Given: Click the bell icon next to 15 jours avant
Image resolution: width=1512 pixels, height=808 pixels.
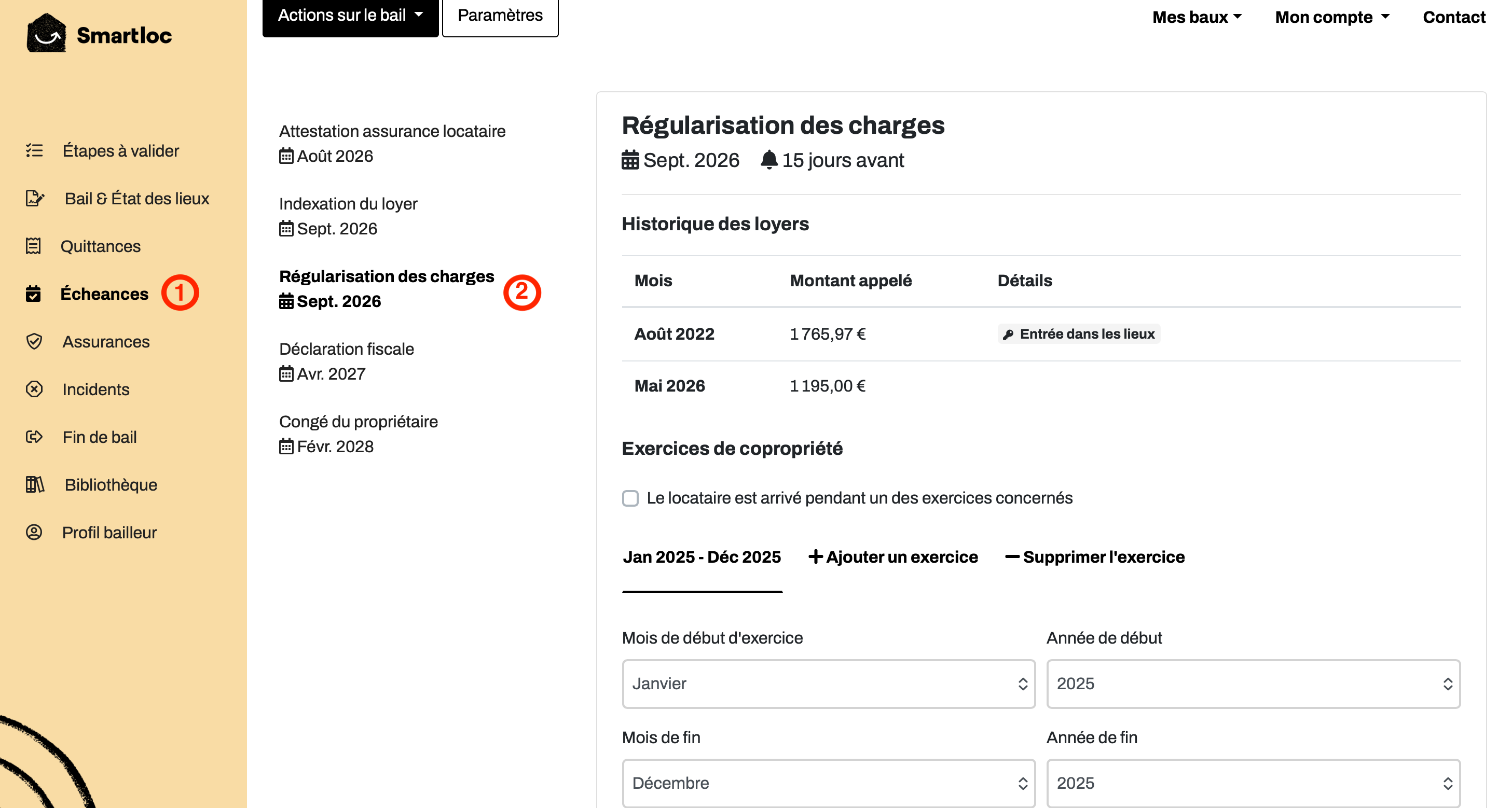Looking at the screenshot, I should coord(769,160).
